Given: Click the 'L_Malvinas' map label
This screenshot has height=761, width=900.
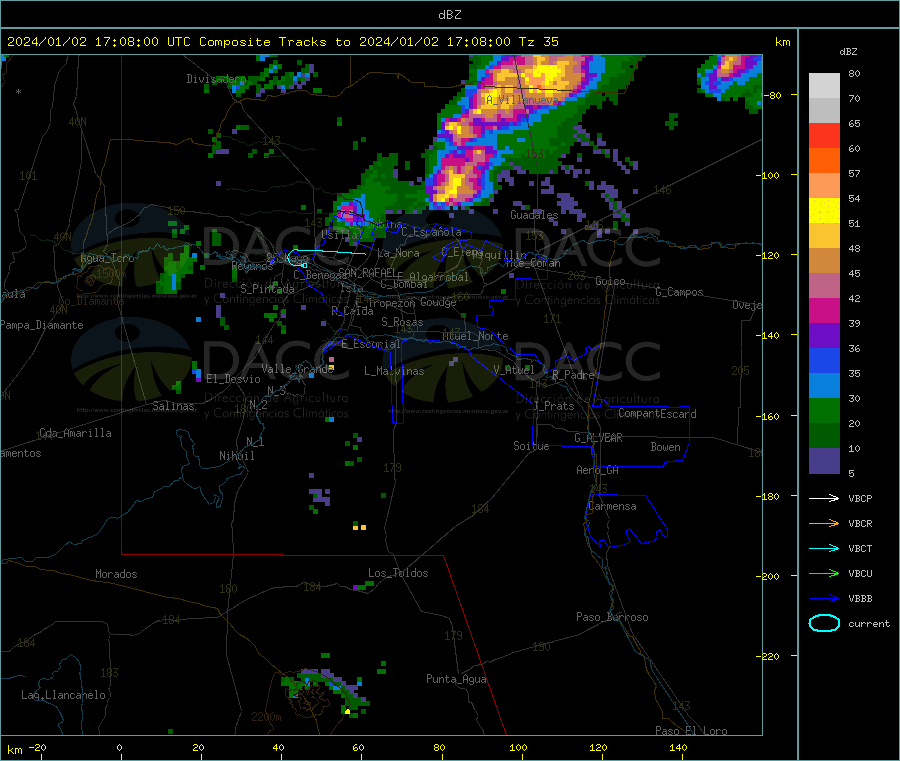Looking at the screenshot, I should pyautogui.click(x=394, y=371).
